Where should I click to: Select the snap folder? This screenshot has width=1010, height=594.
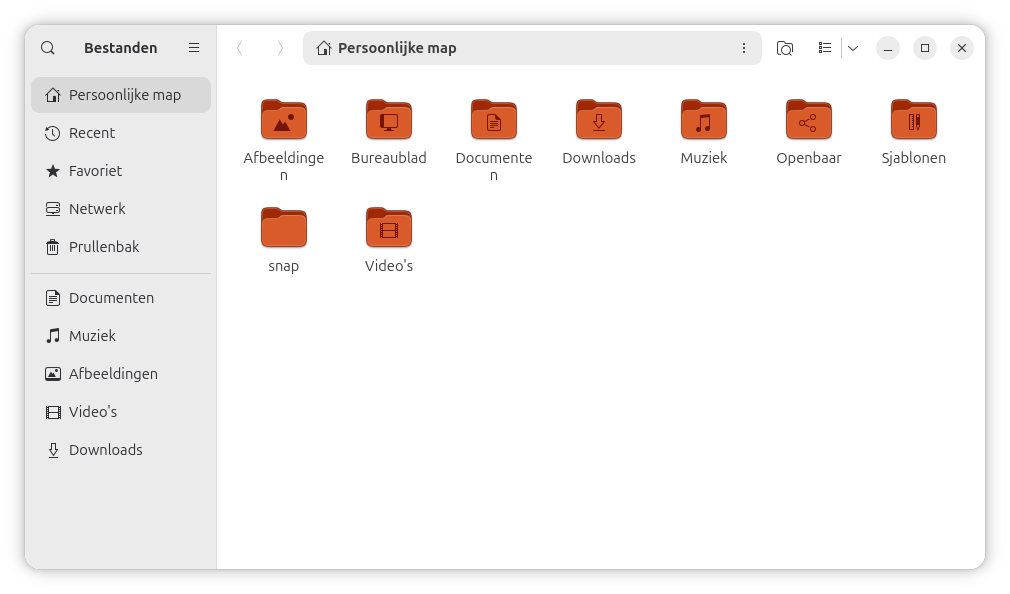click(x=284, y=228)
